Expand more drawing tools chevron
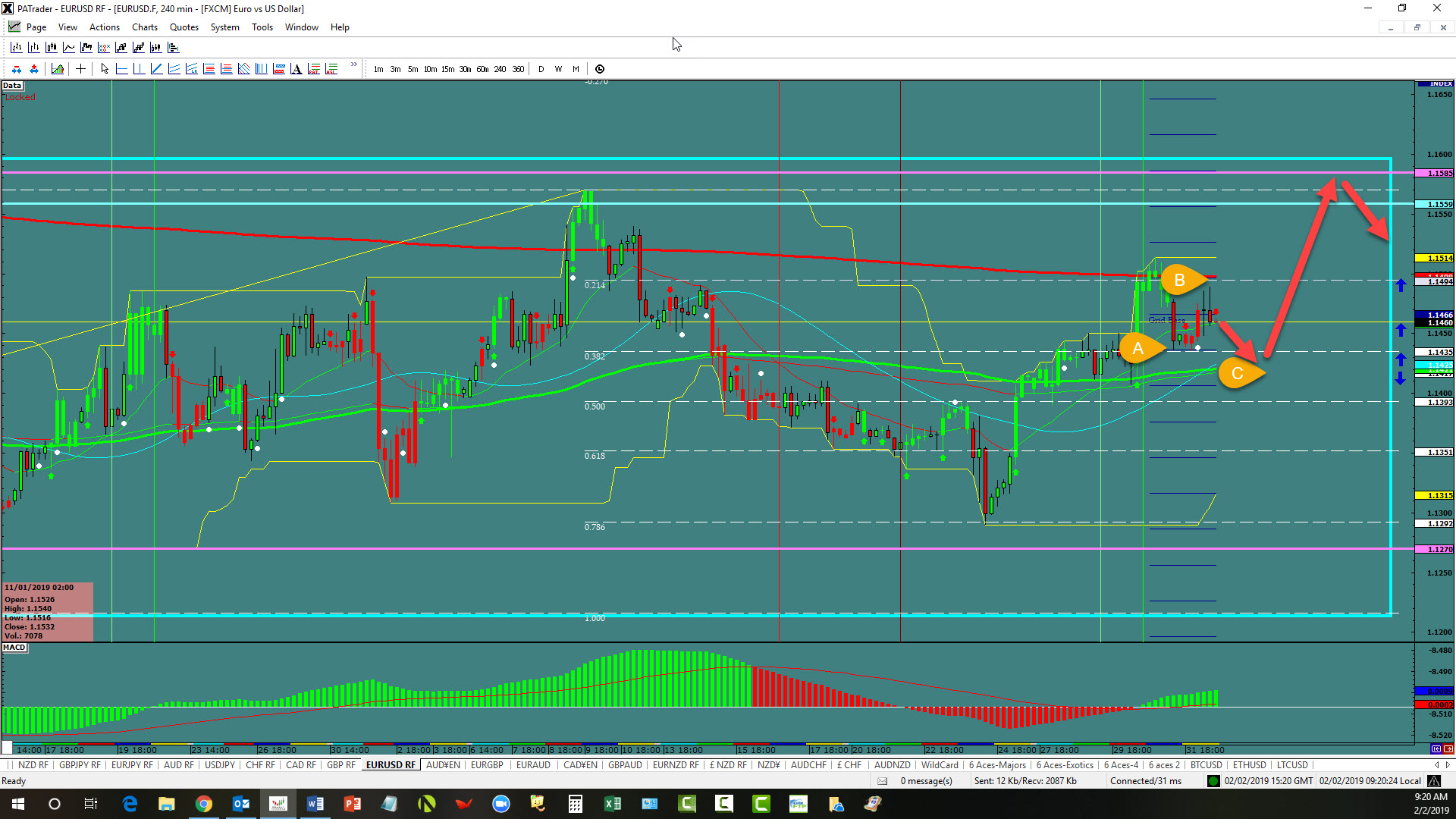 coord(353,64)
